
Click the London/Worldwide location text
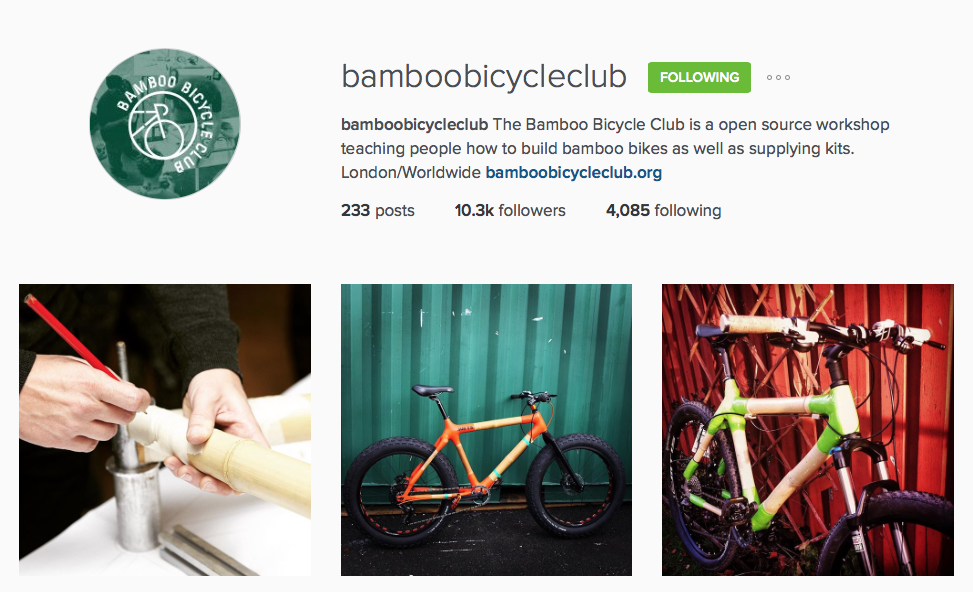pyautogui.click(x=410, y=173)
